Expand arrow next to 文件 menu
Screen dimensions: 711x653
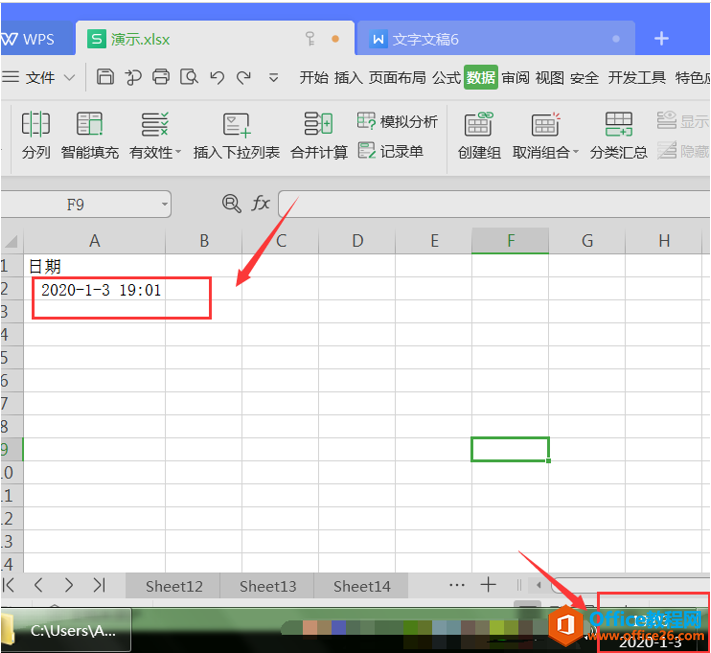pos(69,78)
